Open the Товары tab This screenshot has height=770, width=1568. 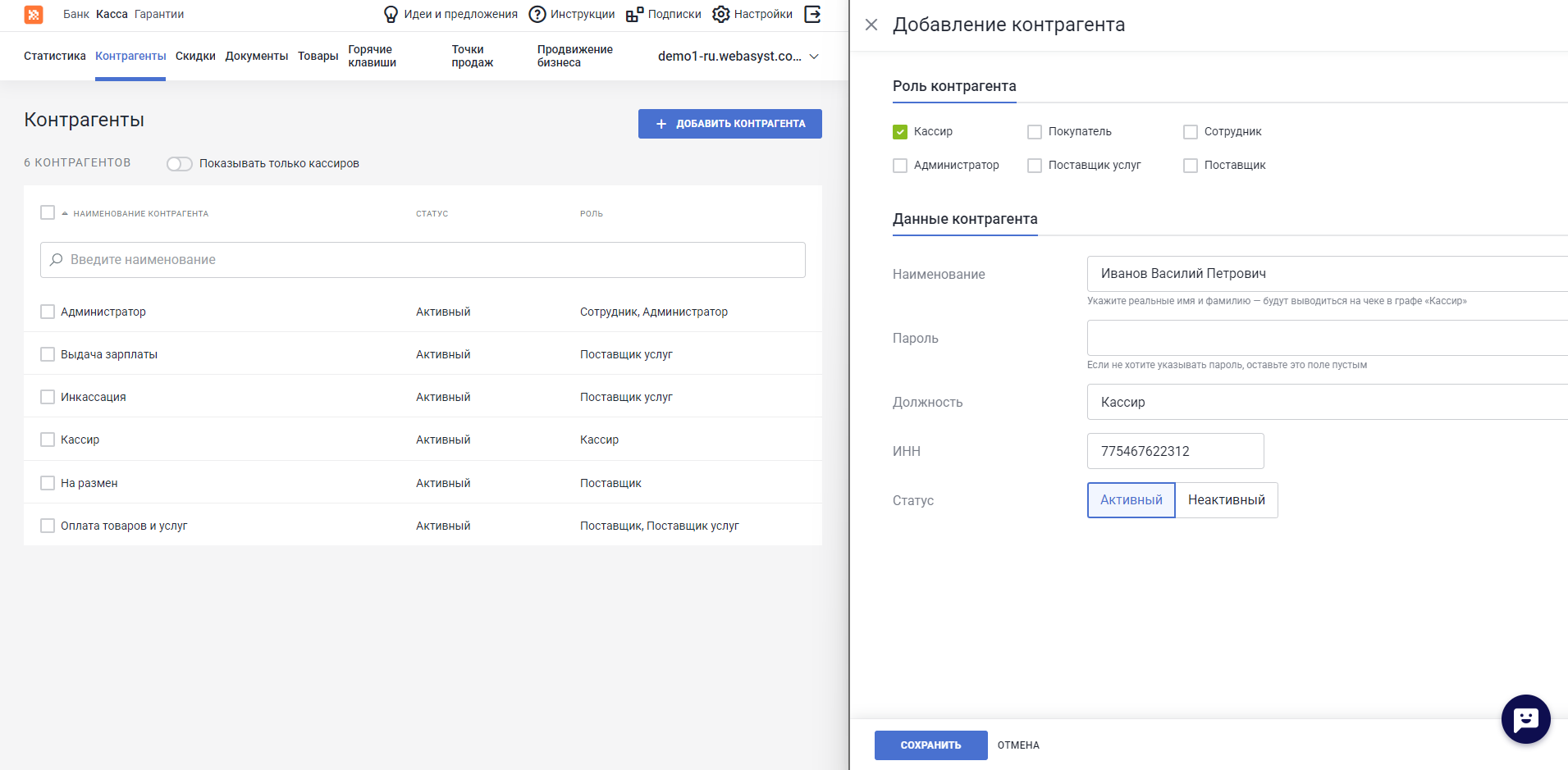click(318, 57)
